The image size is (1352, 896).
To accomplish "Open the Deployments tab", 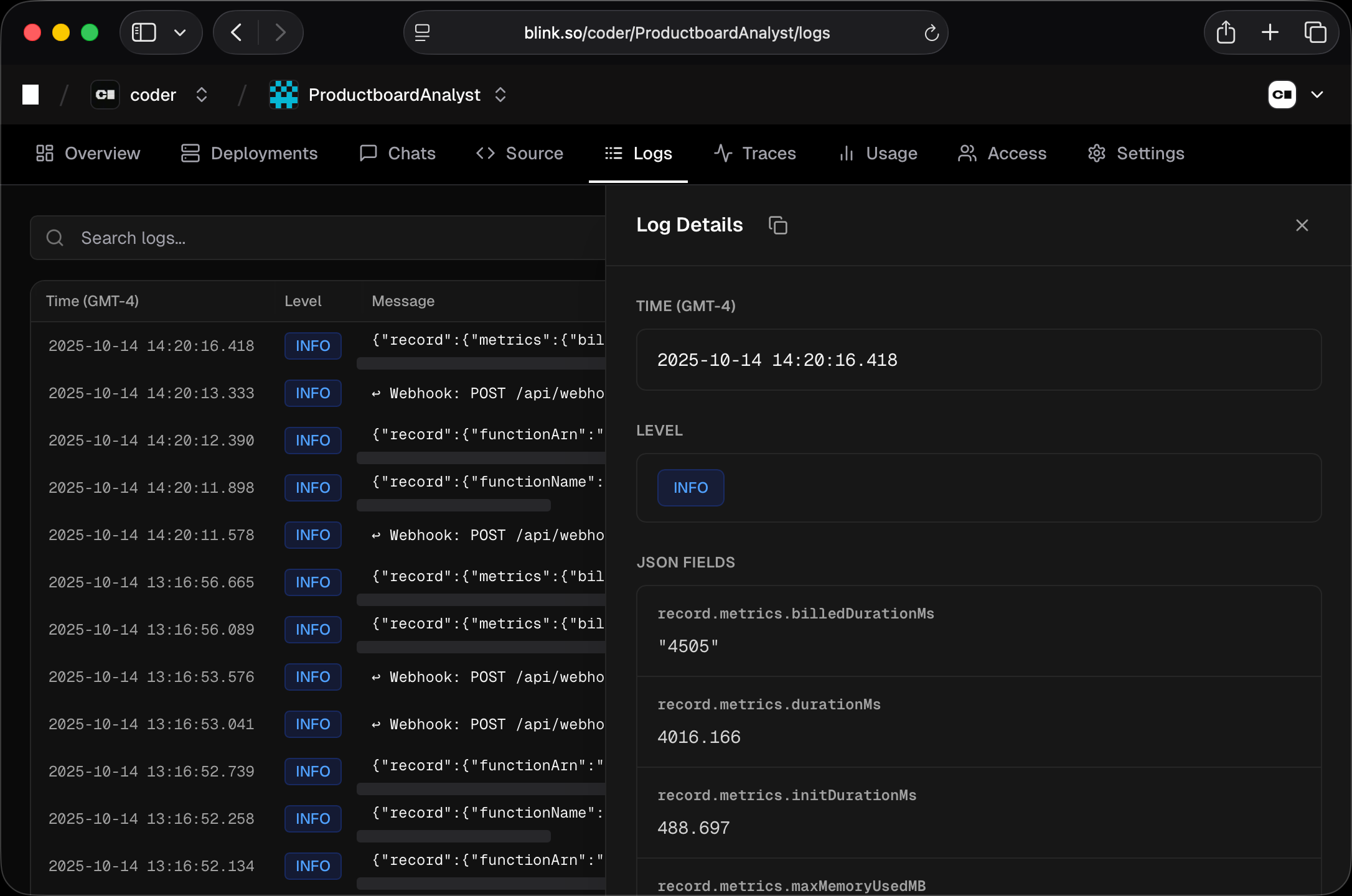I will pos(249,153).
